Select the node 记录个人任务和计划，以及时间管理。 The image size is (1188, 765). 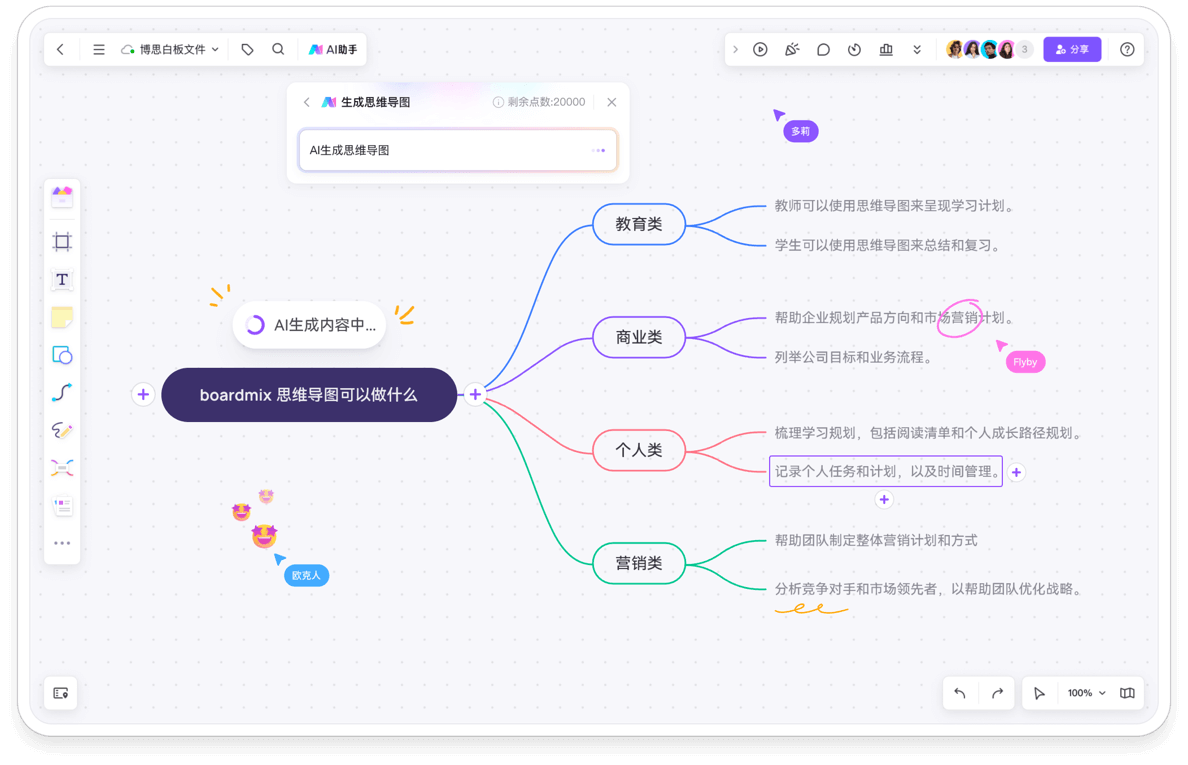click(886, 471)
